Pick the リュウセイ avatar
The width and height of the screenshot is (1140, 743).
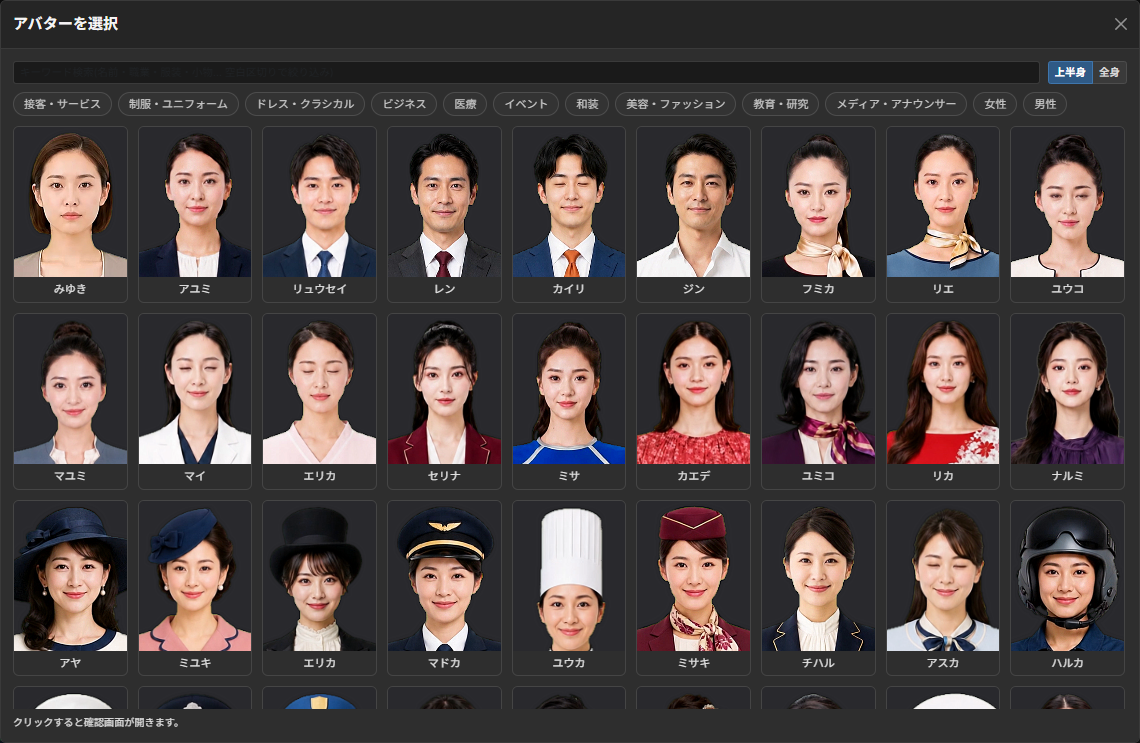319,214
